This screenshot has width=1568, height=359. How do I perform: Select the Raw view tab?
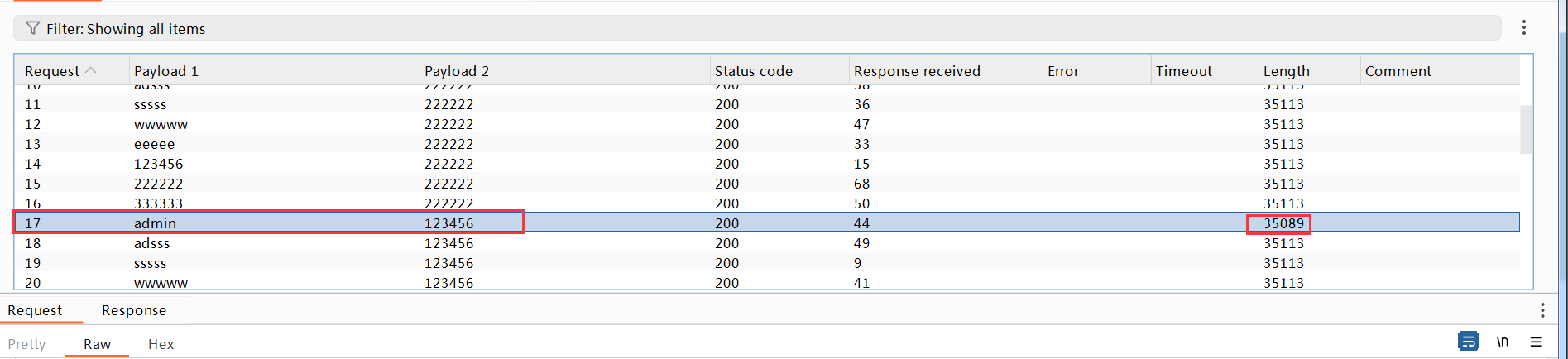point(97,344)
